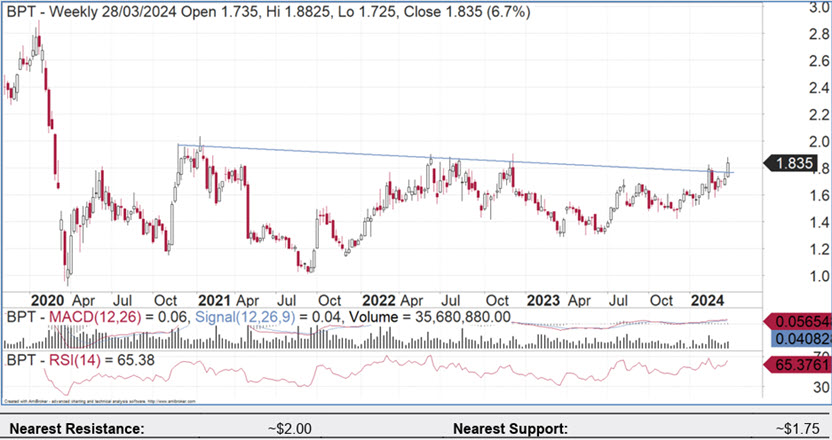Click the 'Nearest Resistance:' label
The image size is (832, 440).
pos(77,428)
